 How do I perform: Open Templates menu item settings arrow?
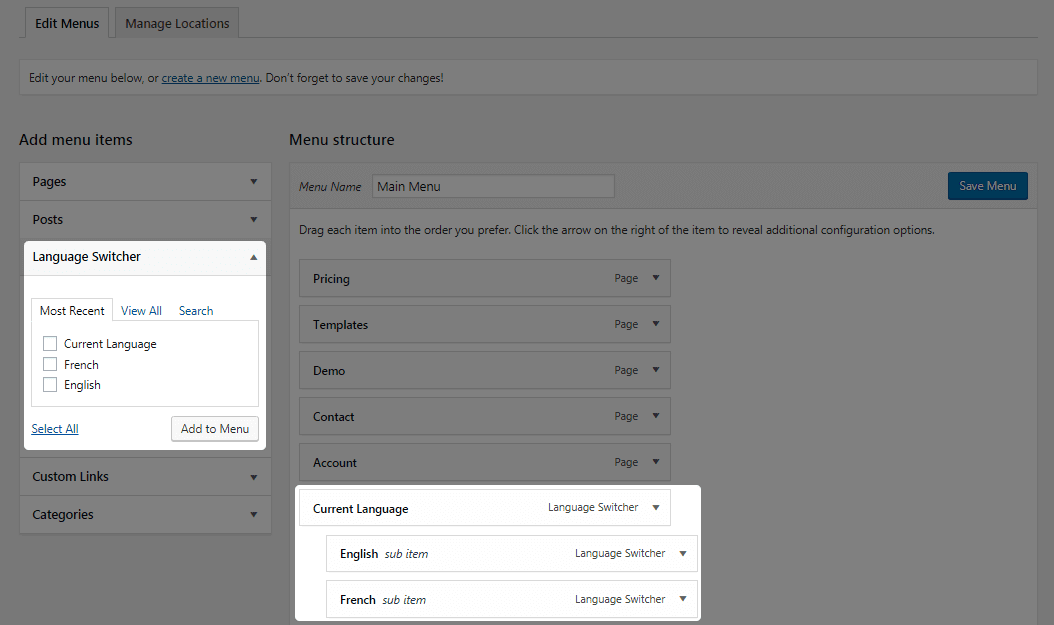[x=656, y=324]
